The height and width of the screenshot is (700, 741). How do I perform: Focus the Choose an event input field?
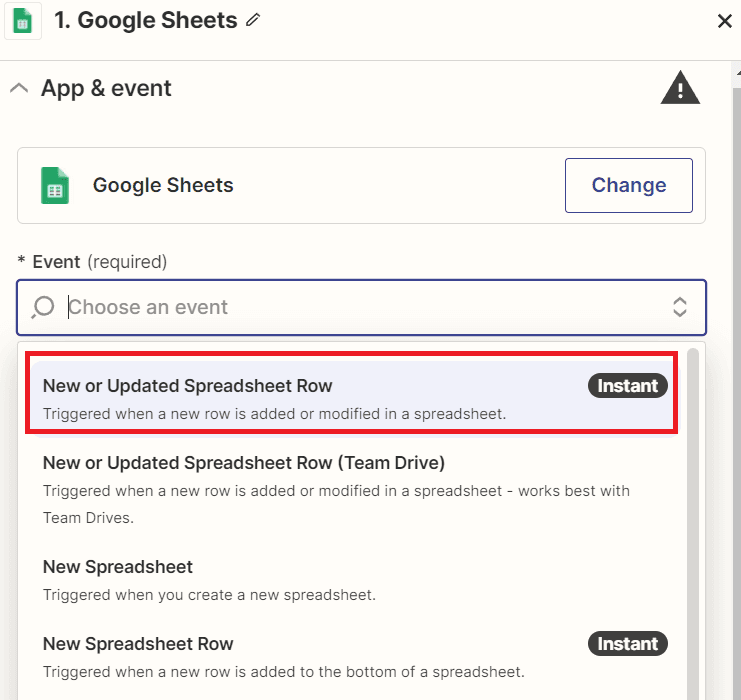tap(362, 307)
